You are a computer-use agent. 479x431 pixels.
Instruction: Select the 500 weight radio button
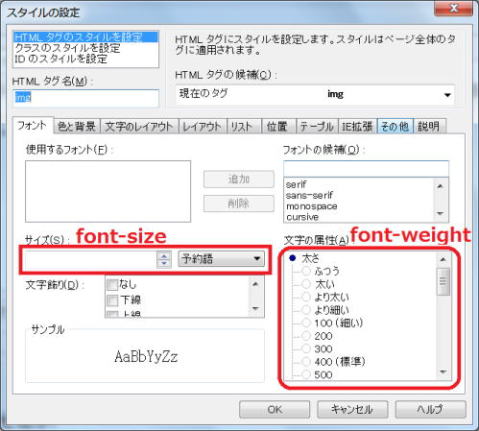pyautogui.click(x=306, y=374)
